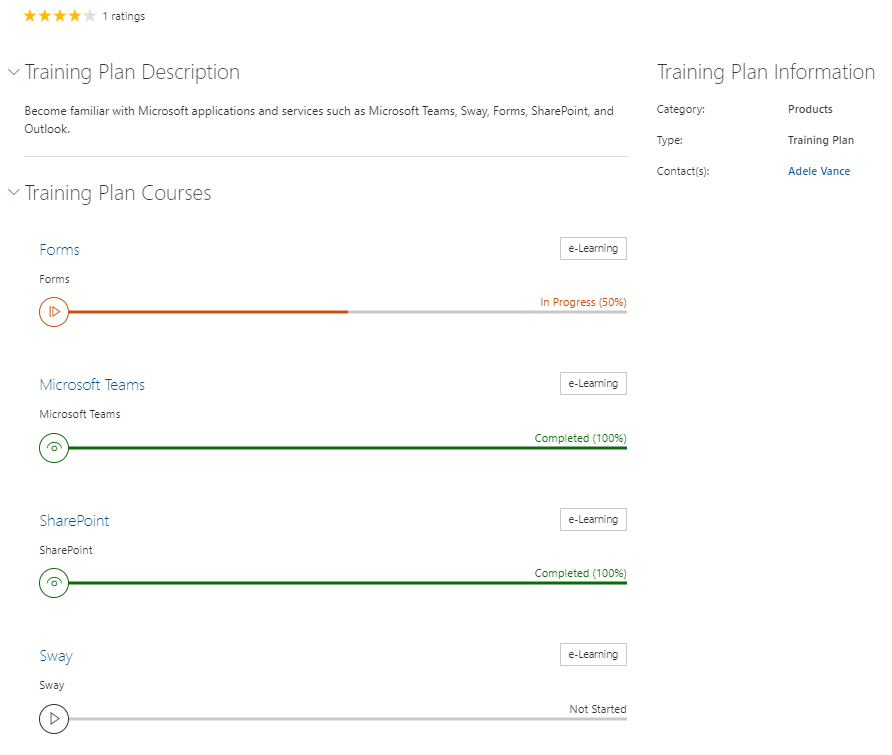Image resolution: width=892 pixels, height=755 pixels.
Task: Click the eye icon on the SharePoint course
Action: tap(54, 582)
